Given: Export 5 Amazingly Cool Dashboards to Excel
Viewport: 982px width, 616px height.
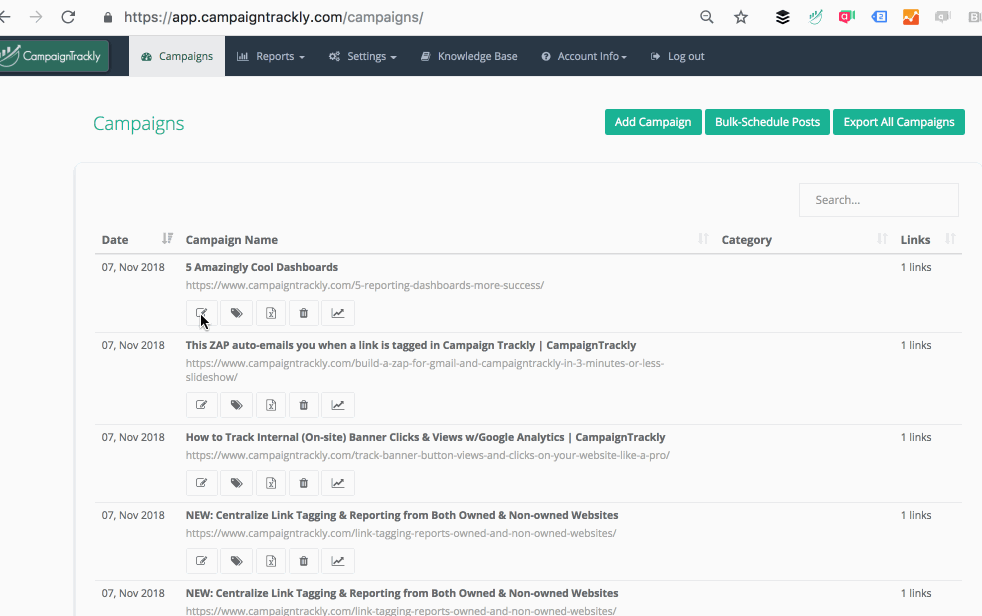Looking at the screenshot, I should click(x=271, y=313).
